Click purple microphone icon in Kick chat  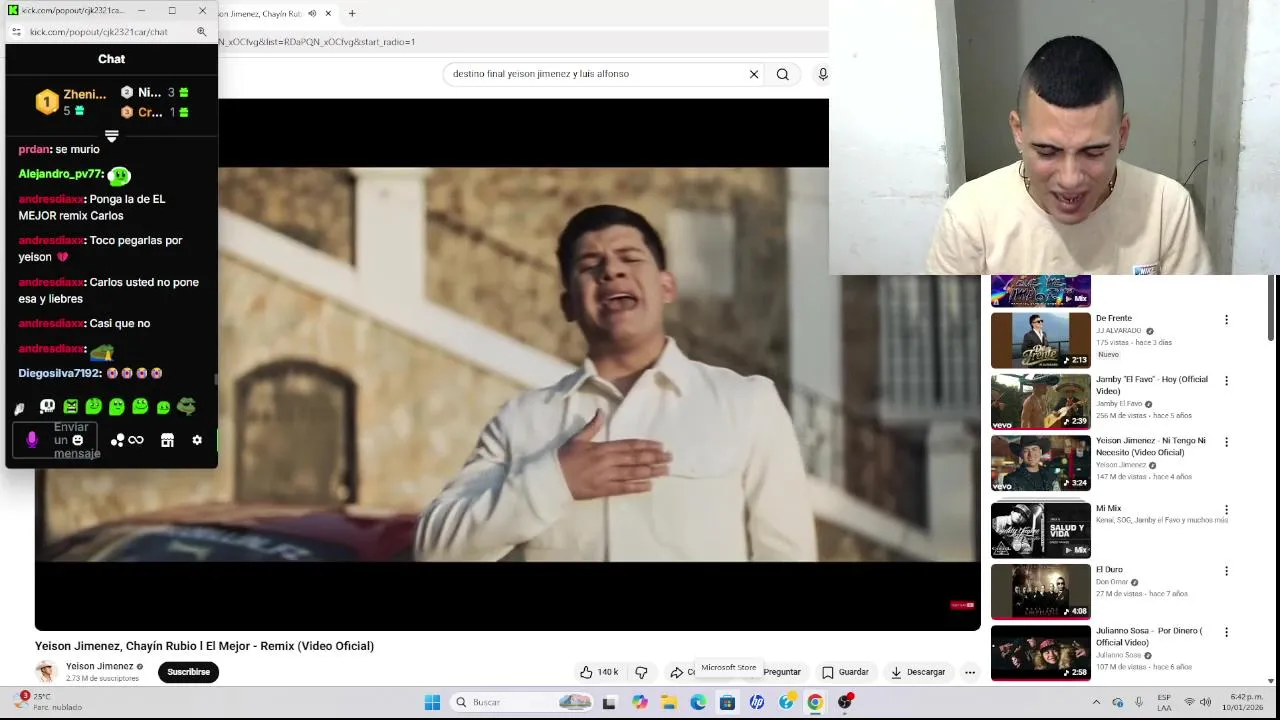pyautogui.click(x=32, y=440)
